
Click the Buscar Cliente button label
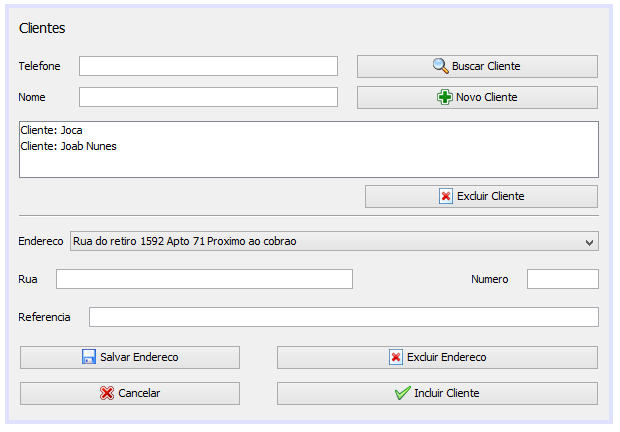click(486, 66)
